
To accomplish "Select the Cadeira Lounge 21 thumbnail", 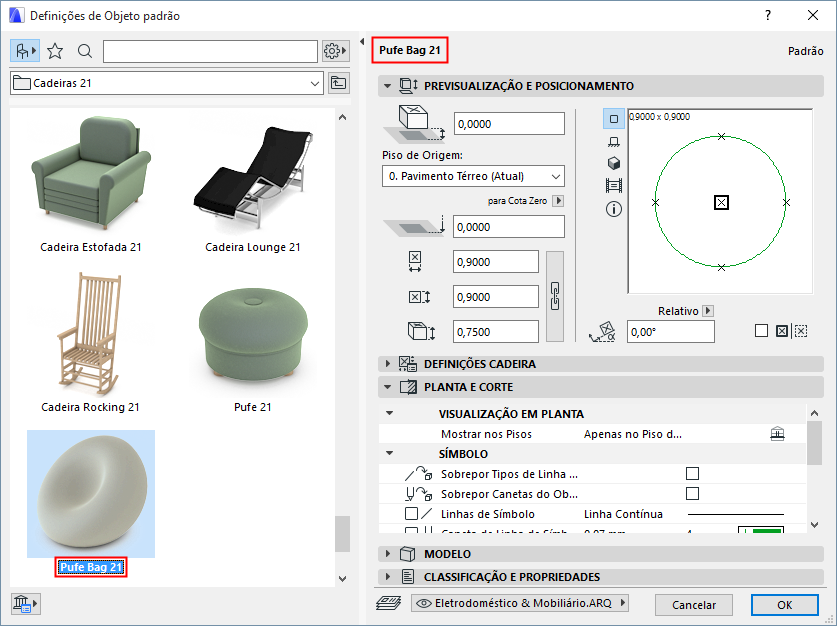I will coord(252,185).
